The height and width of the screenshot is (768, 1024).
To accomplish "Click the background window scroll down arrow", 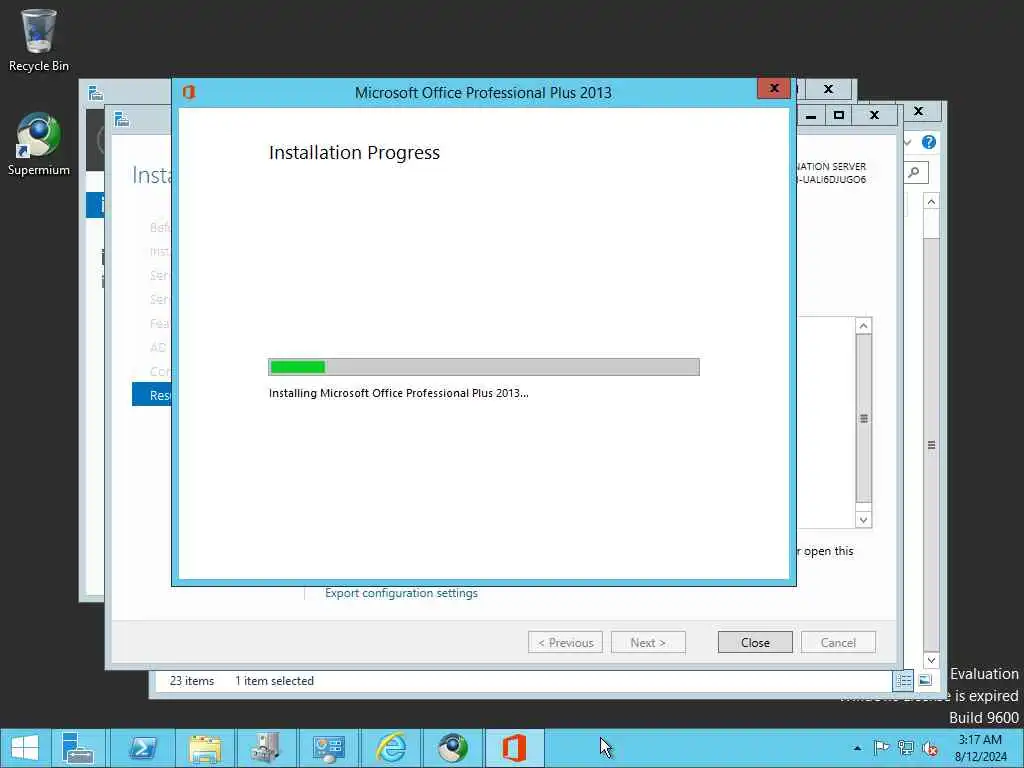I will coord(931,660).
